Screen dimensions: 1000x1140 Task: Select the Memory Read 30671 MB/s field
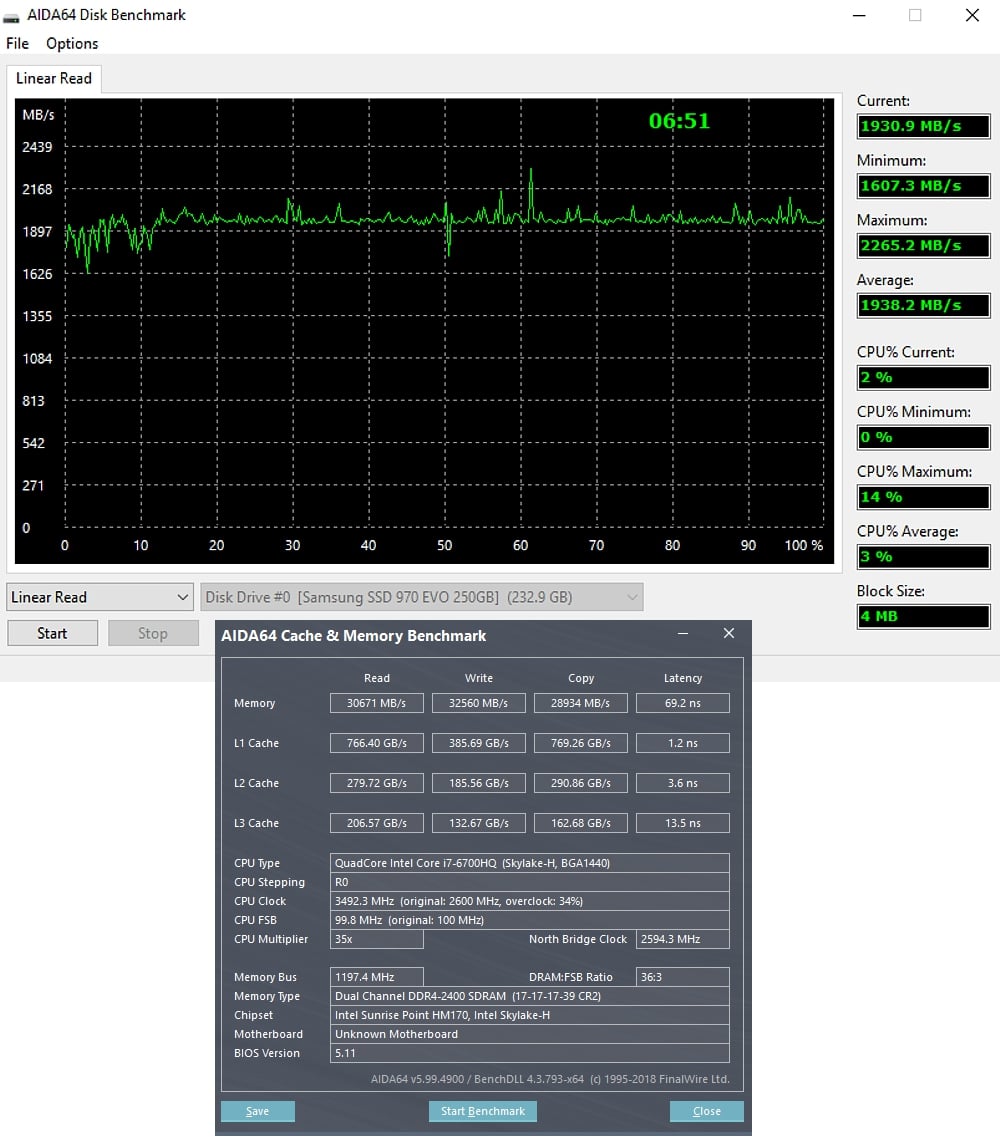click(x=377, y=703)
